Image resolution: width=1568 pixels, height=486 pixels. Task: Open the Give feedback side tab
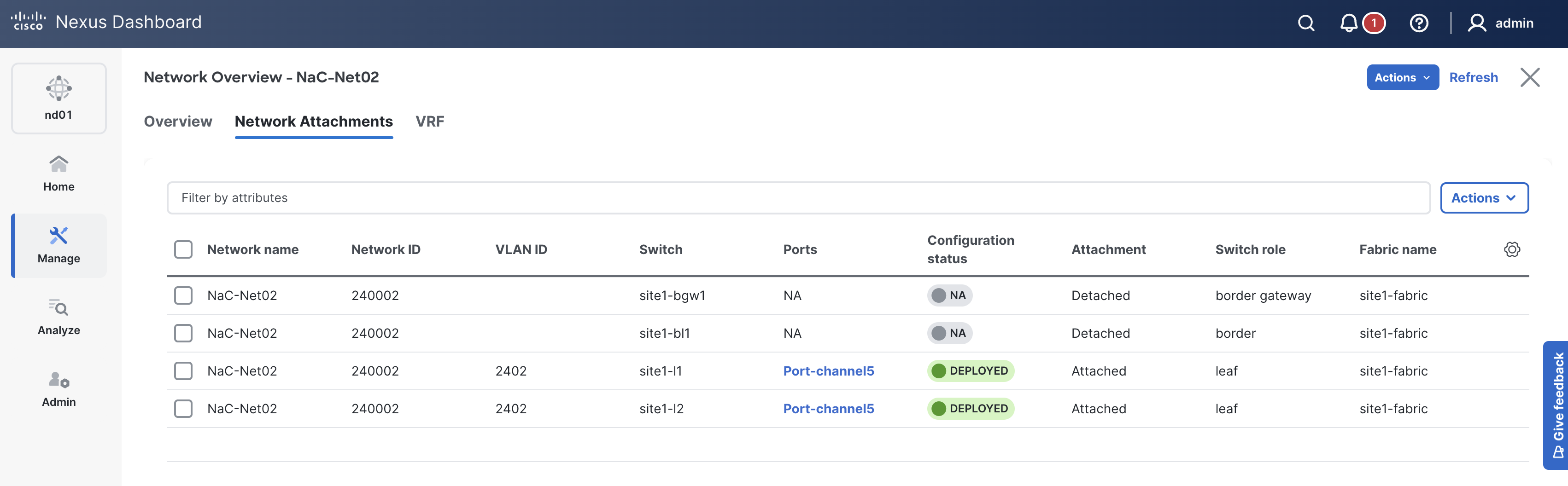[1557, 405]
